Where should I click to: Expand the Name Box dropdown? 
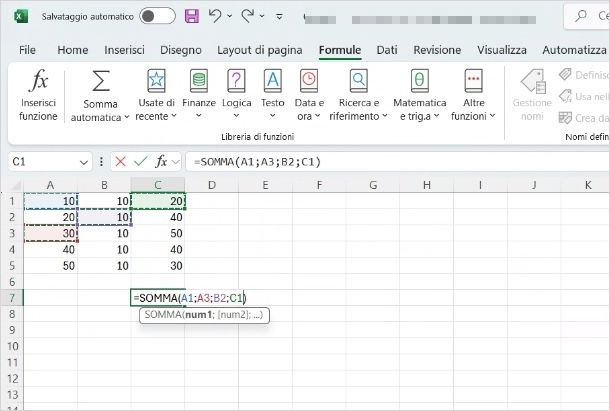[84, 162]
